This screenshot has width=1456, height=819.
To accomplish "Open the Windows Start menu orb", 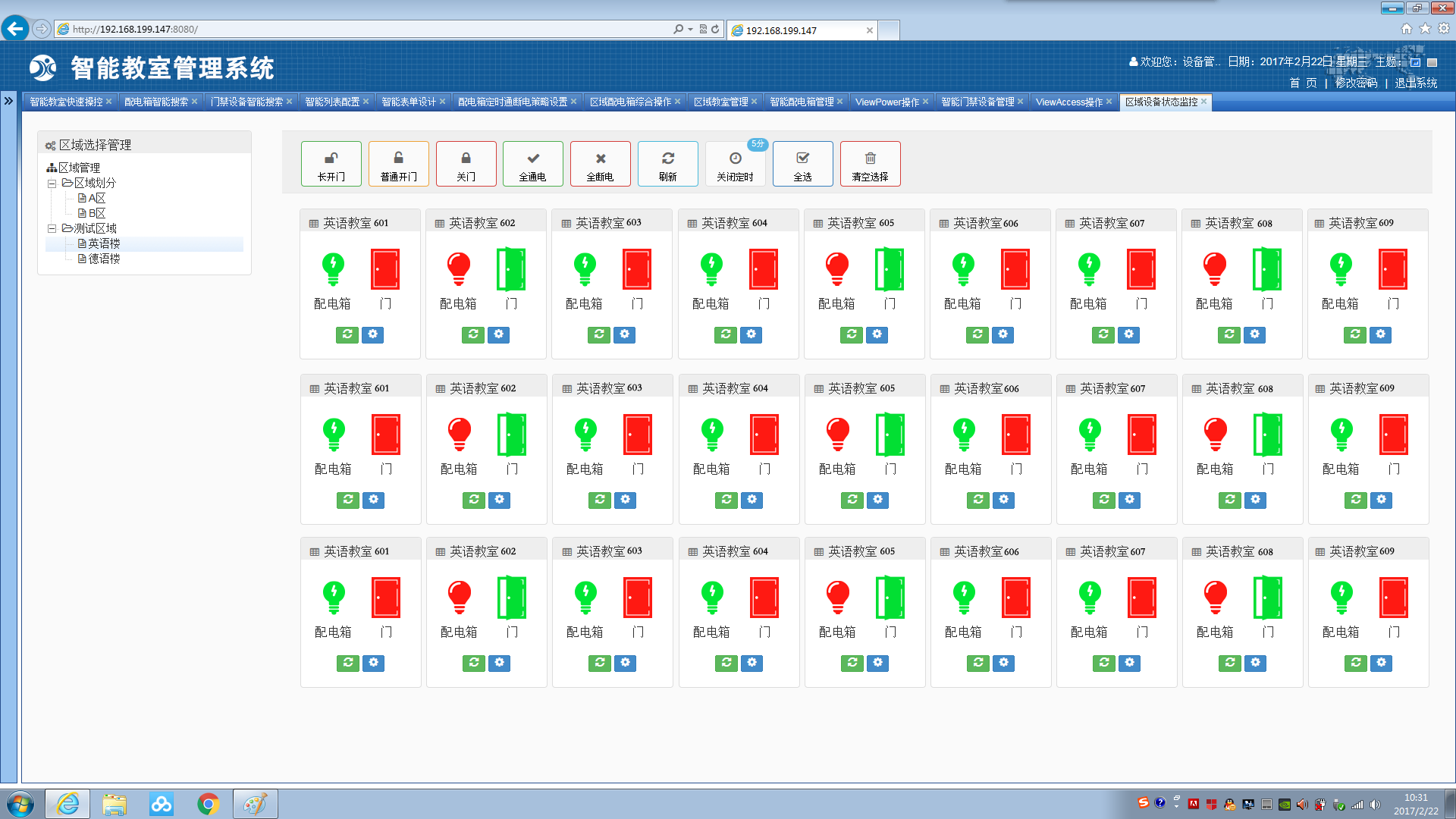I will click(x=20, y=804).
